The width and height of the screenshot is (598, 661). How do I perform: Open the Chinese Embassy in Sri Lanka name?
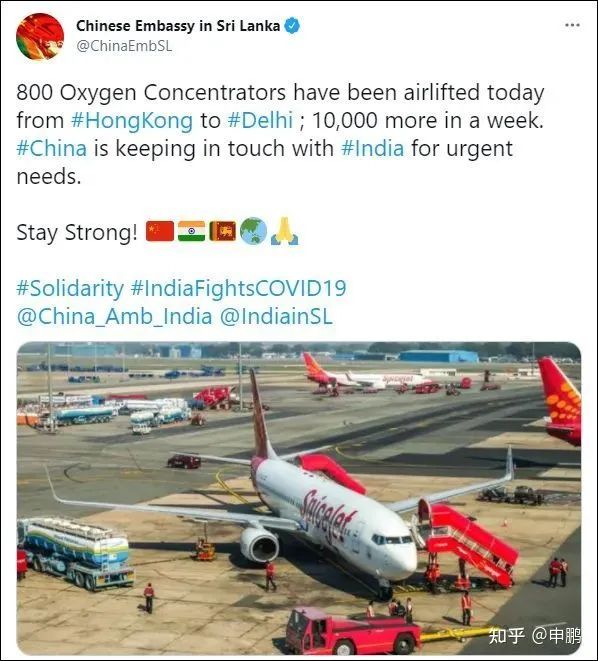tap(178, 26)
